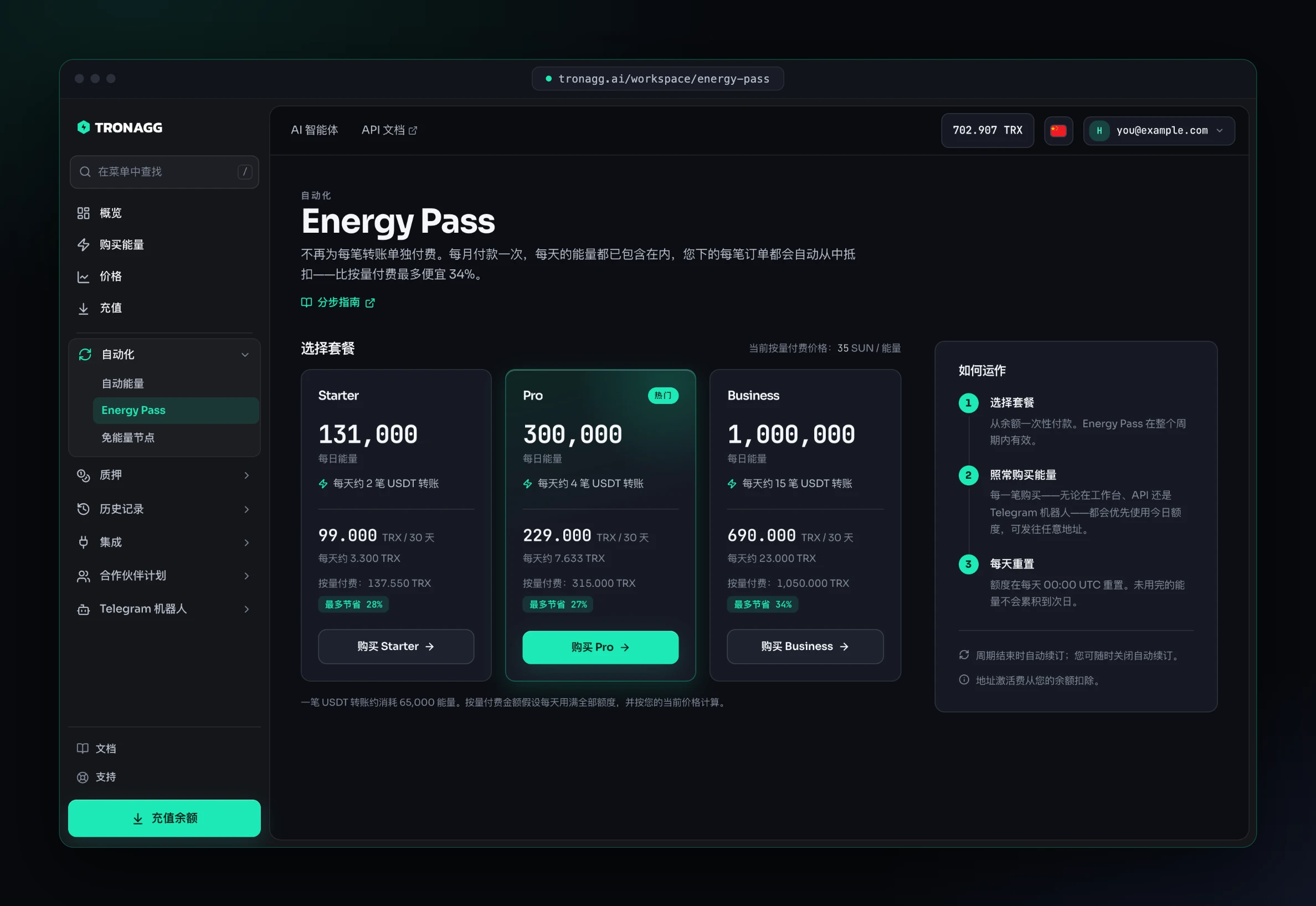Viewport: 1316px width, 906px height.
Task: Click the chart icon beside 价格
Action: click(84, 277)
